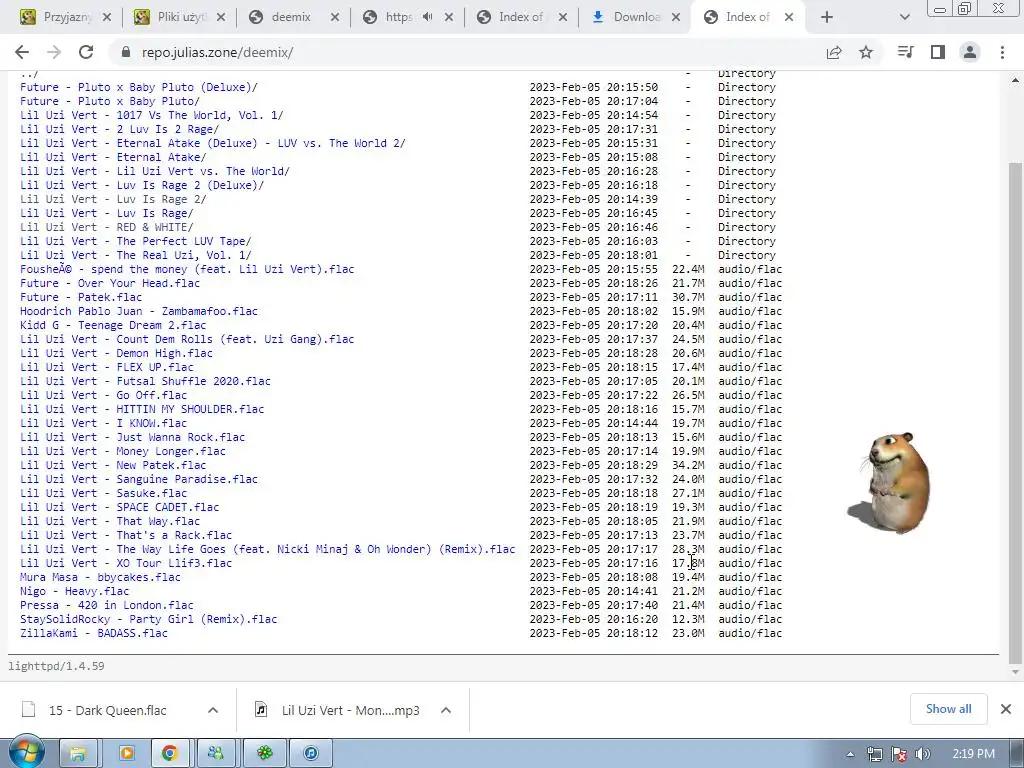Download Kidd G - Teenage Dream 2.flac
1024x768 pixels.
coord(113,325)
